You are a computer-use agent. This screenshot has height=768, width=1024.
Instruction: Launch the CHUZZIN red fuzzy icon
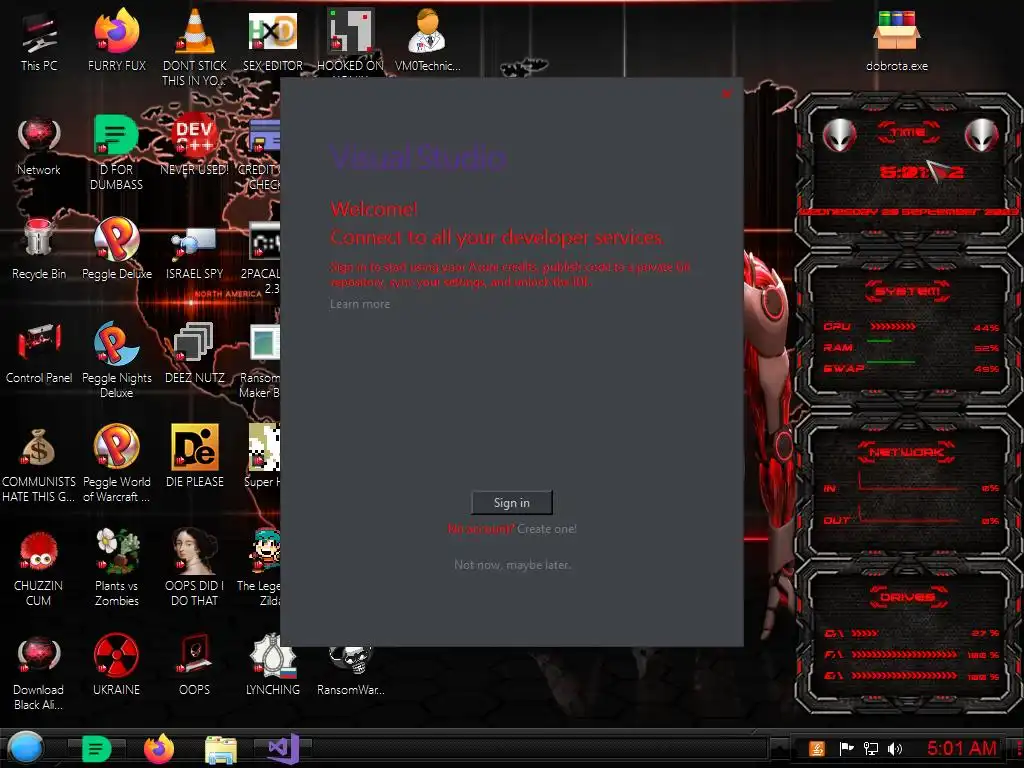(x=39, y=569)
